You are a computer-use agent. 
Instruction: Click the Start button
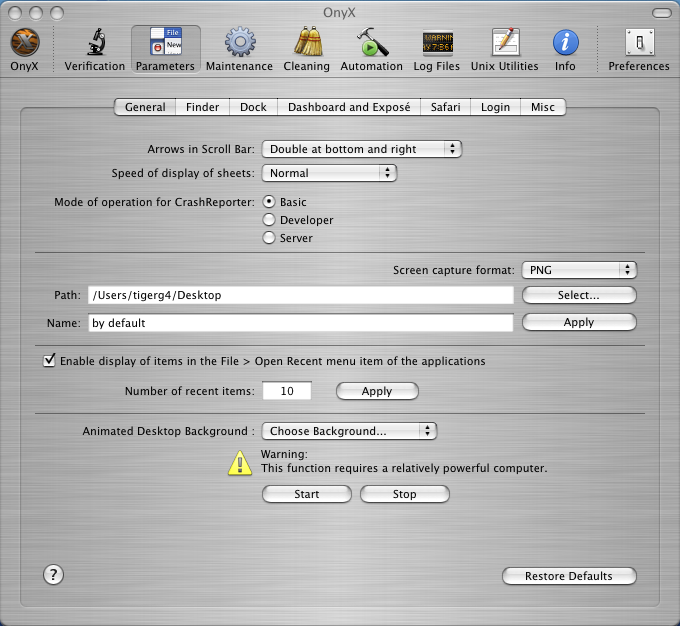pyautogui.click(x=307, y=494)
